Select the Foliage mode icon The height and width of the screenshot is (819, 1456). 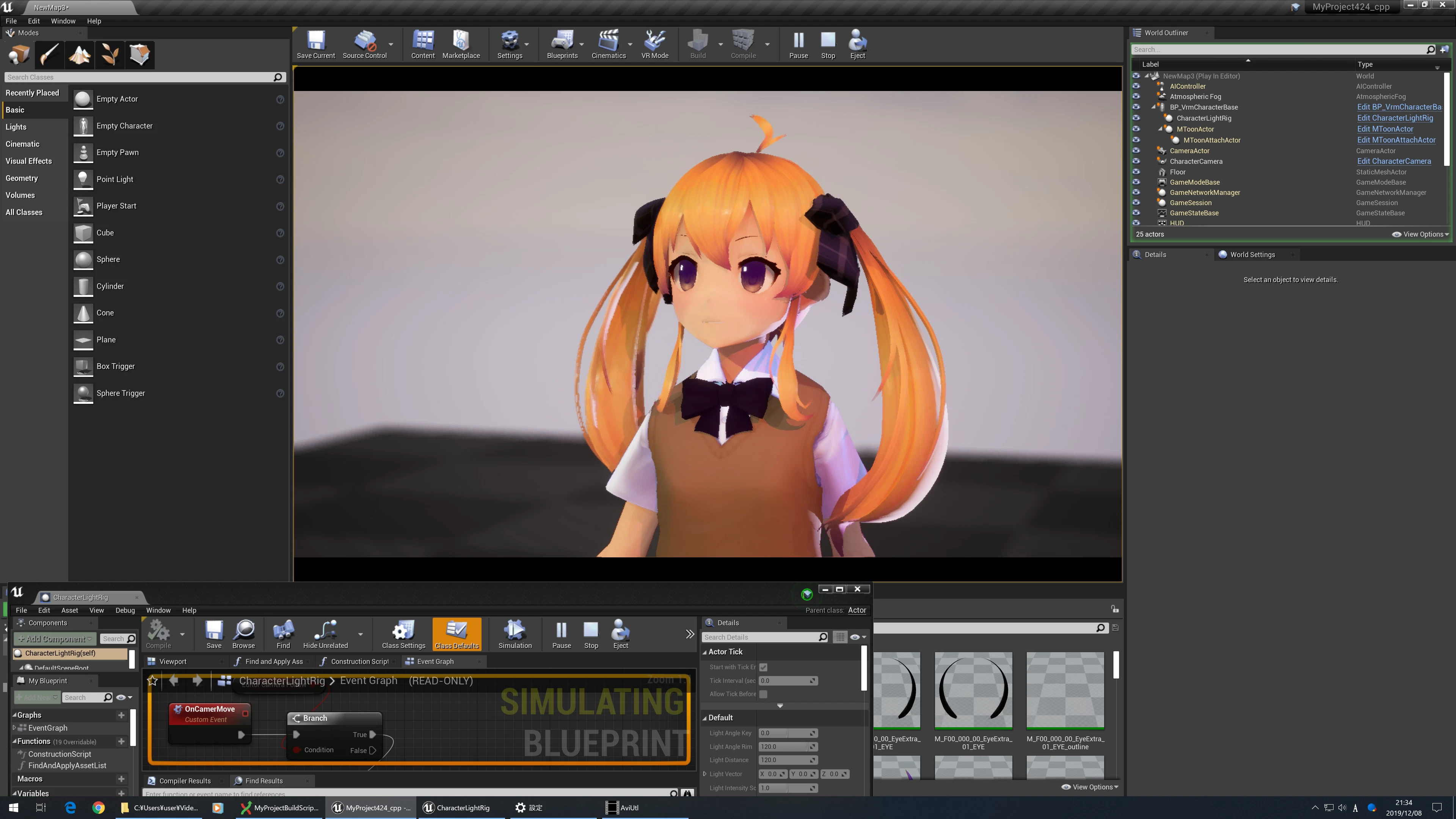[x=110, y=55]
